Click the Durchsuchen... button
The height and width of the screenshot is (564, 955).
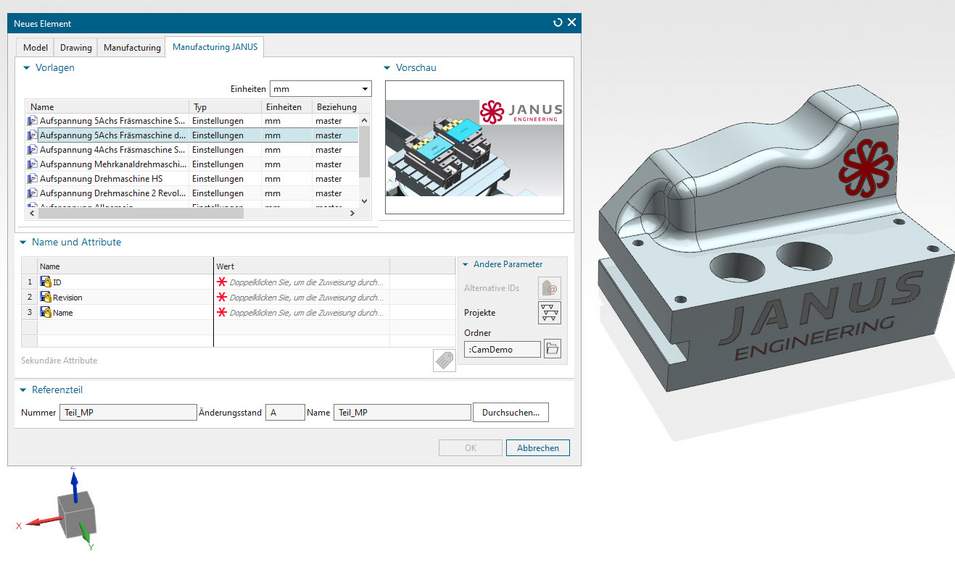pos(511,412)
